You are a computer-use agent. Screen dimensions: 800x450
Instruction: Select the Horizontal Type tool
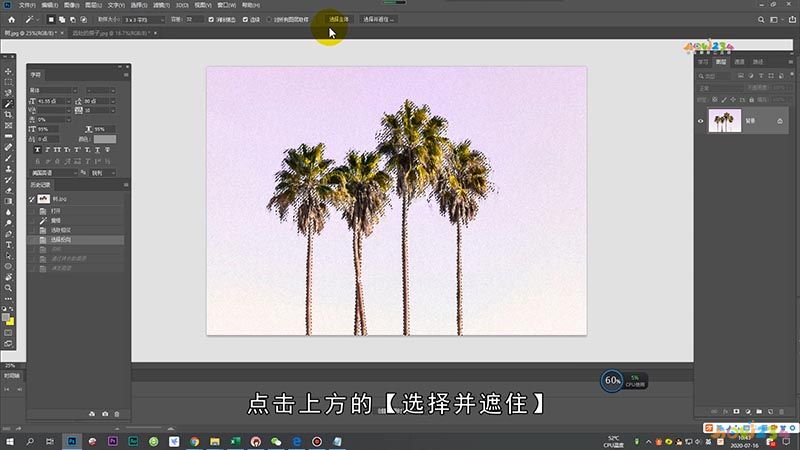(x=8, y=245)
